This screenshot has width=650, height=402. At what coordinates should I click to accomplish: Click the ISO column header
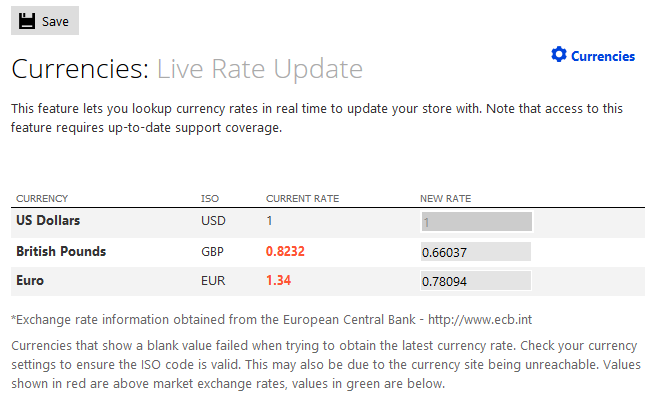click(210, 199)
